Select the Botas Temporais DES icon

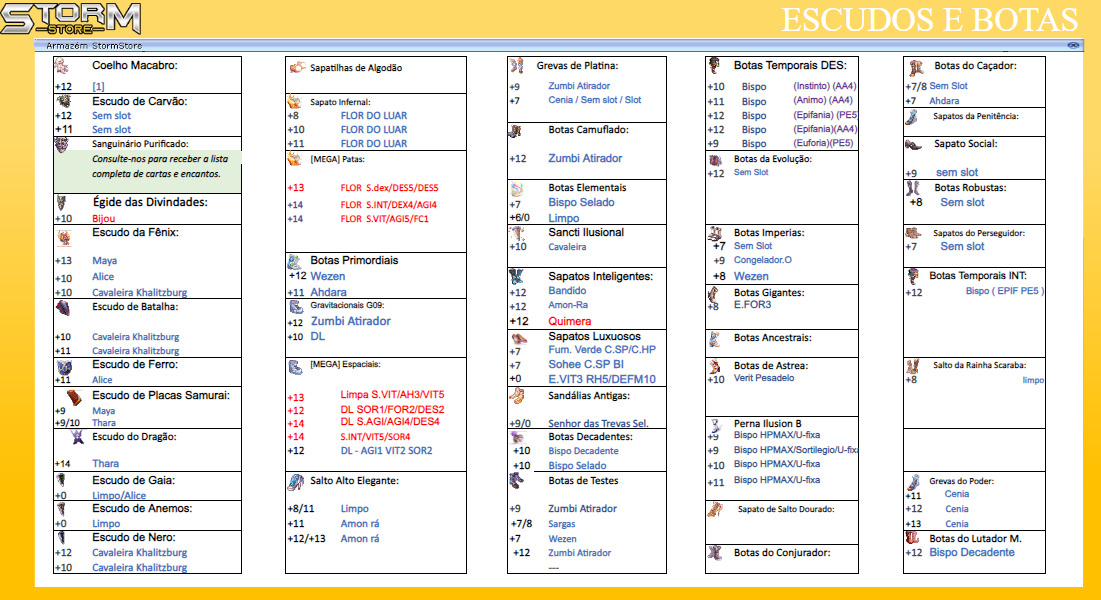pyautogui.click(x=714, y=66)
